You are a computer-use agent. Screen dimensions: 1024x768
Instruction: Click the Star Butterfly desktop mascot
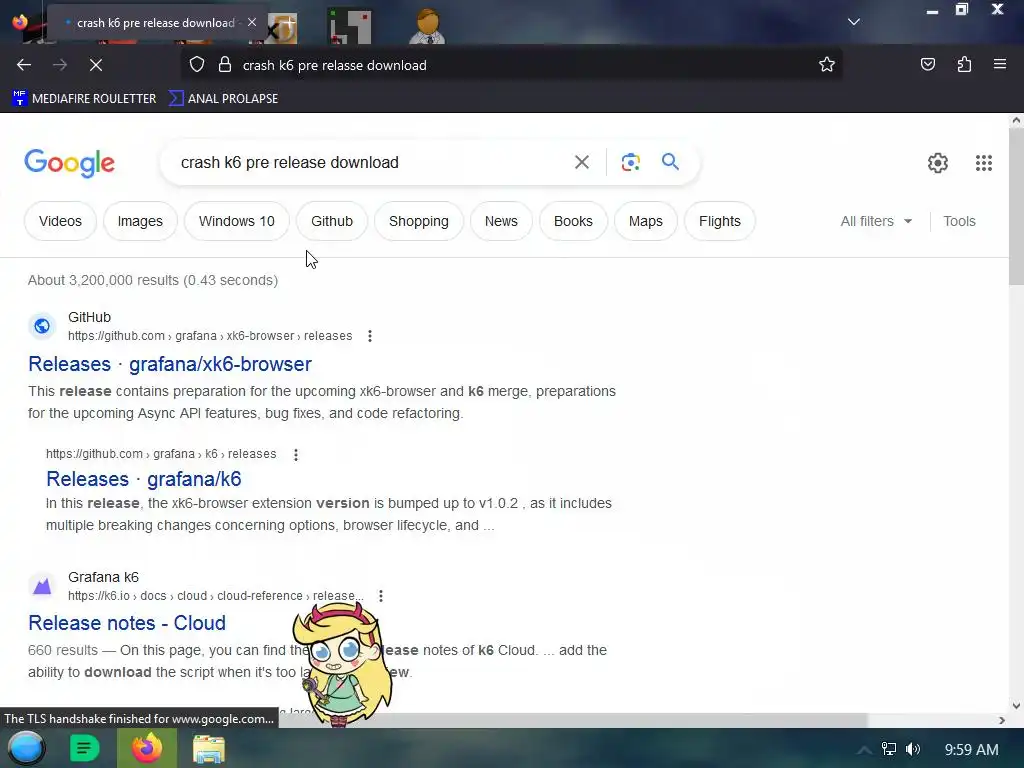coord(342,663)
